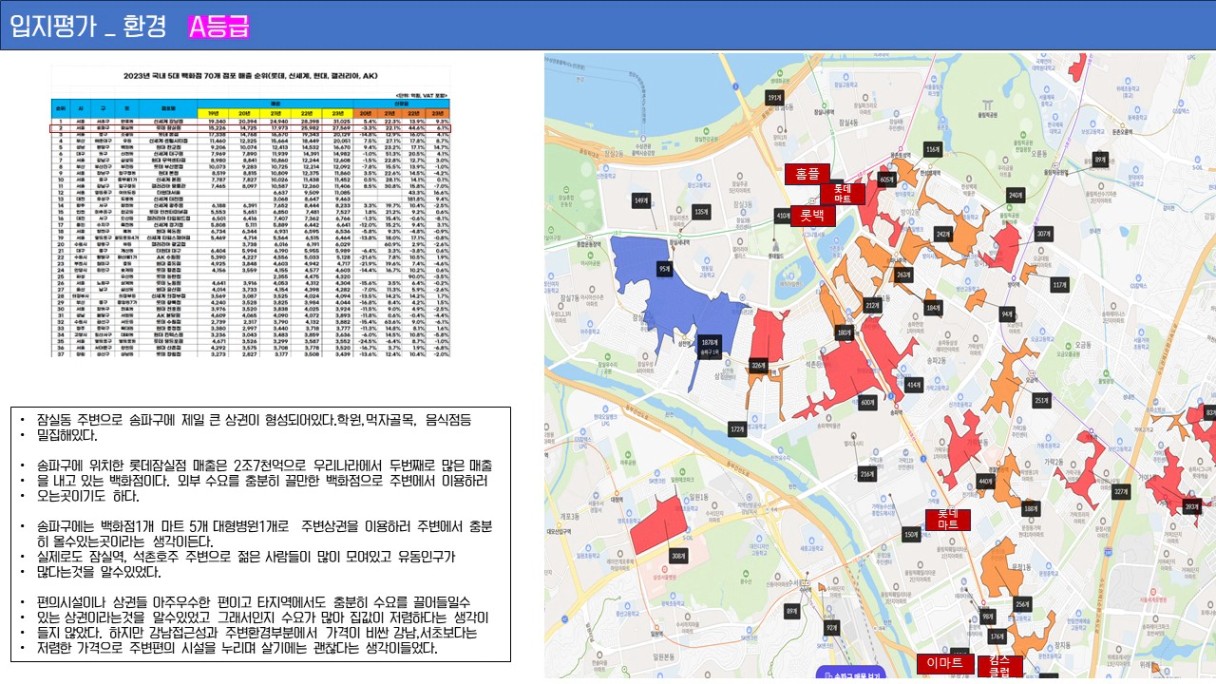Select the red 이마트 map label
Image resolution: width=1216 pixels, height=684 pixels.
(x=945, y=664)
